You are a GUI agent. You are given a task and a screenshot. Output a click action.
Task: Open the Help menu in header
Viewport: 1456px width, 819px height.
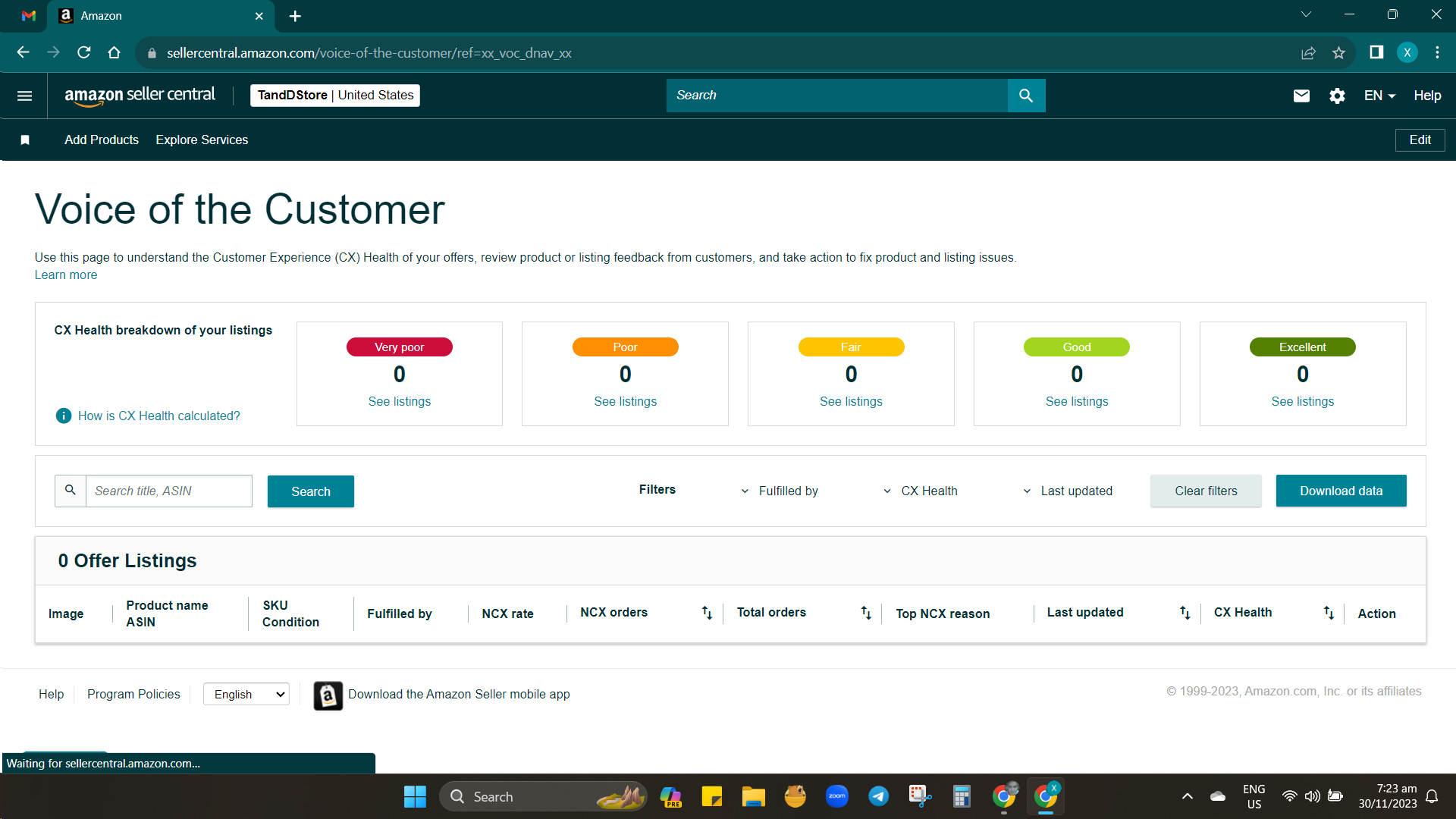1427,96
